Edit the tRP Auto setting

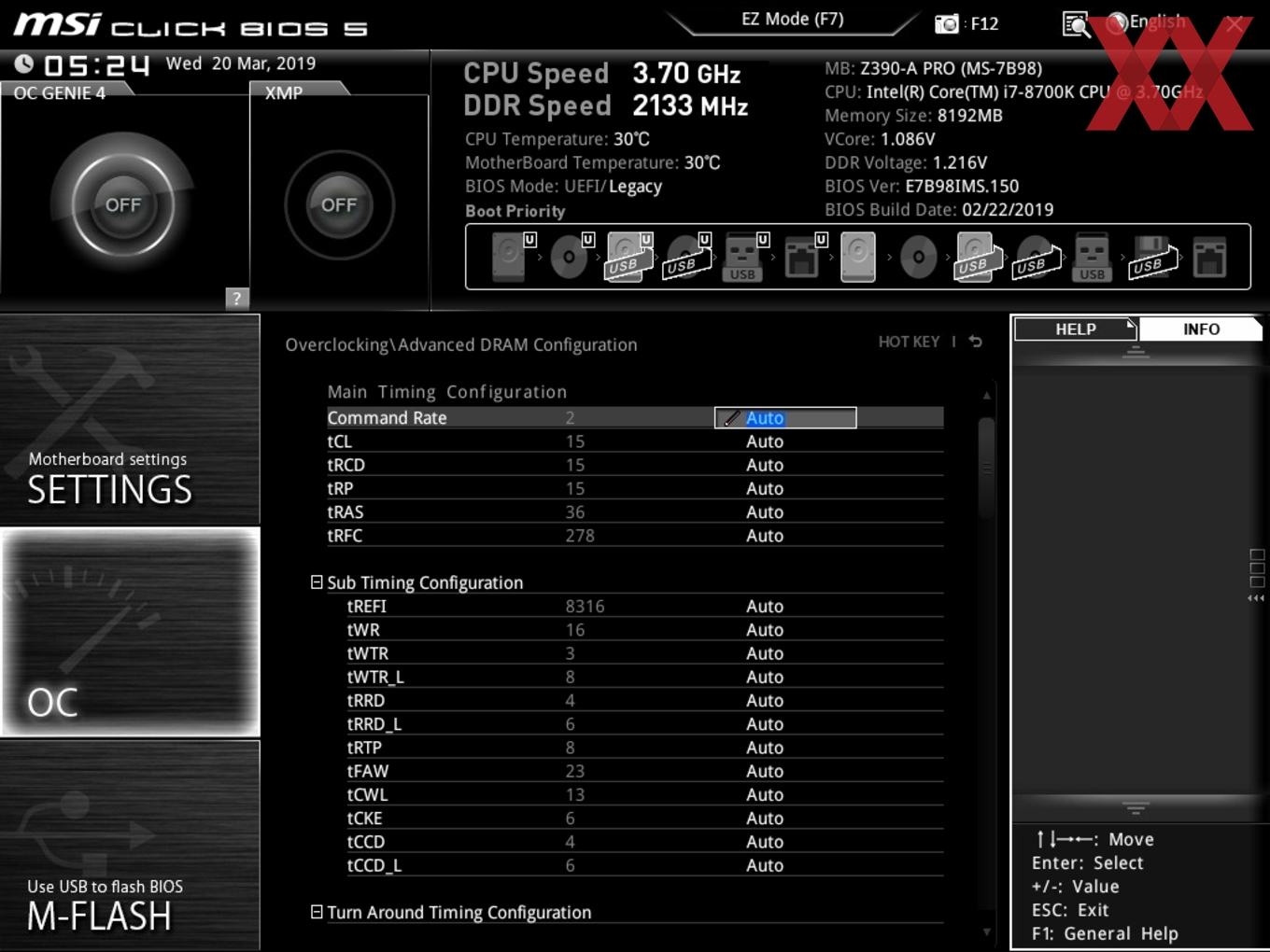point(765,488)
